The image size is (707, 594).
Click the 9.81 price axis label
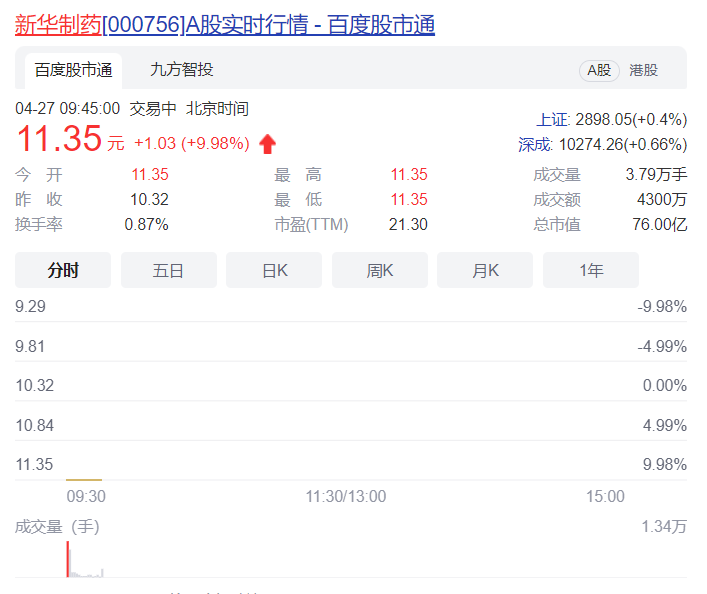pos(30,346)
